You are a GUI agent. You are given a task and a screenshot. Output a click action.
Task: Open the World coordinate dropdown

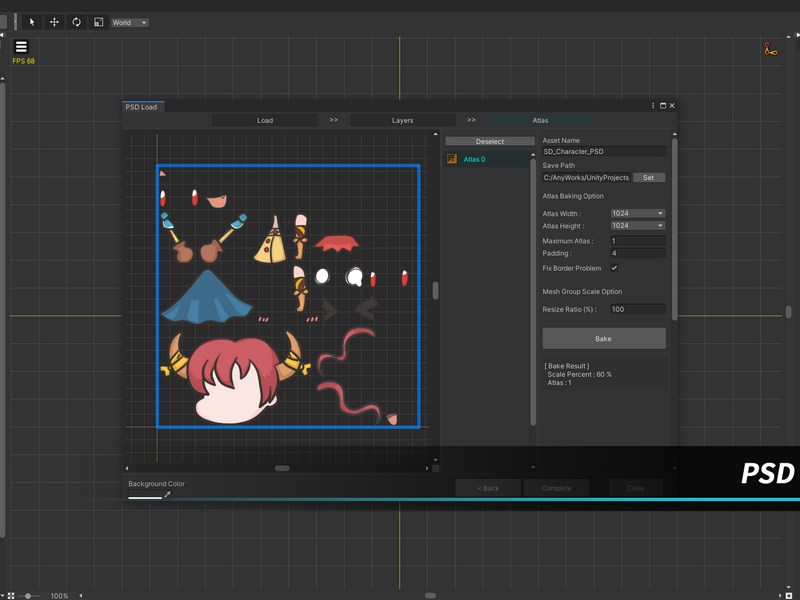point(130,22)
